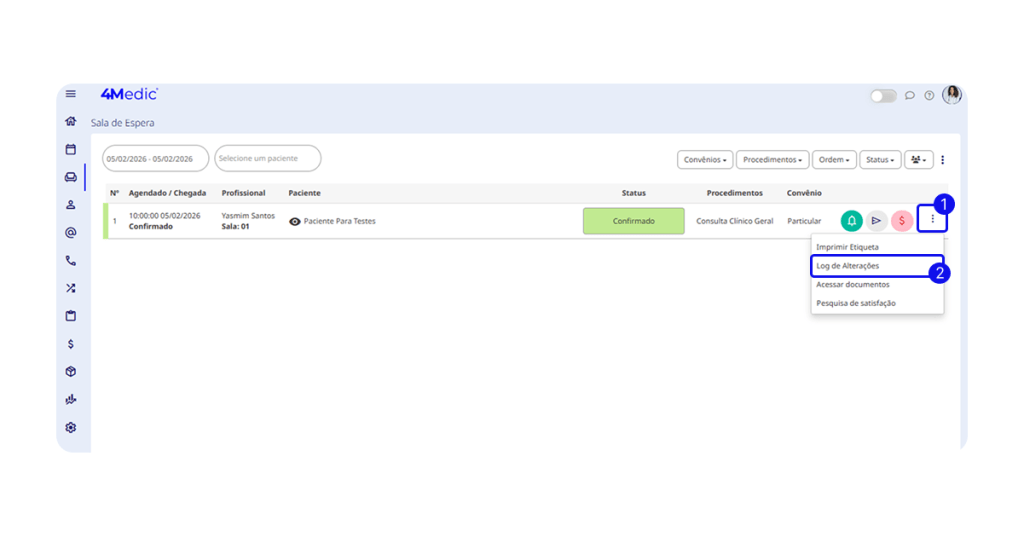
Task: Open the help question mark icon
Action: pos(929,96)
